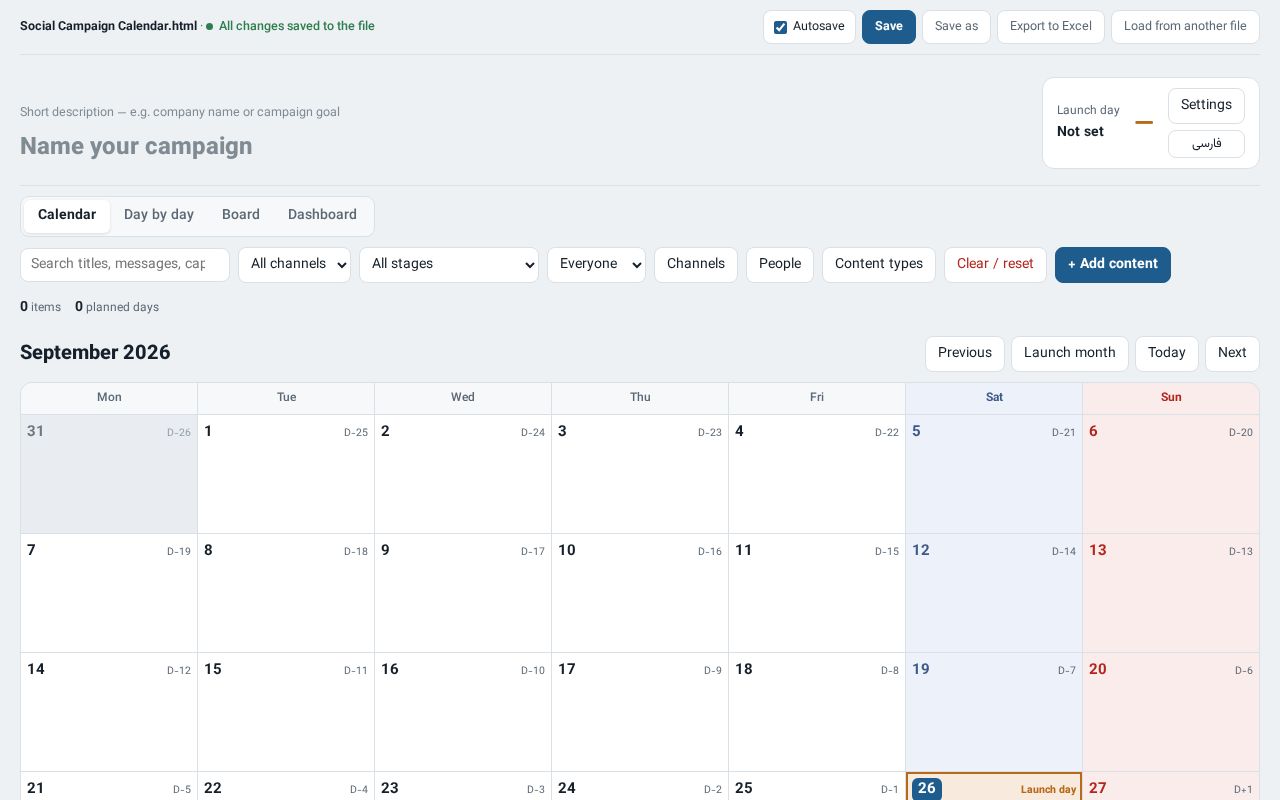Jump to Today
Viewport: 1280px width, 800px height.
pos(1167,353)
